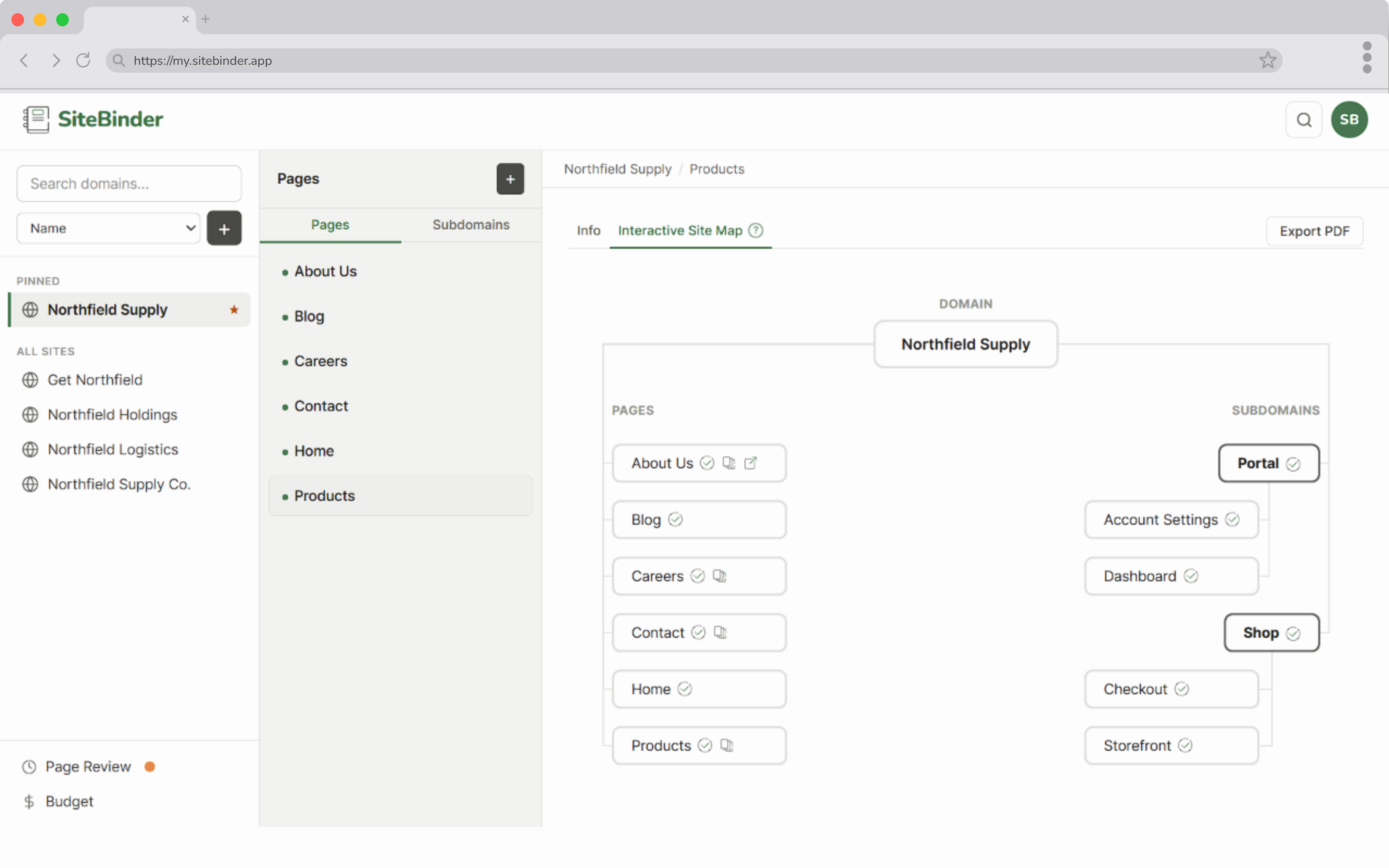The height and width of the screenshot is (868, 1389).
Task: Open the Northfield Supply Co. site
Action: [x=130, y=484]
